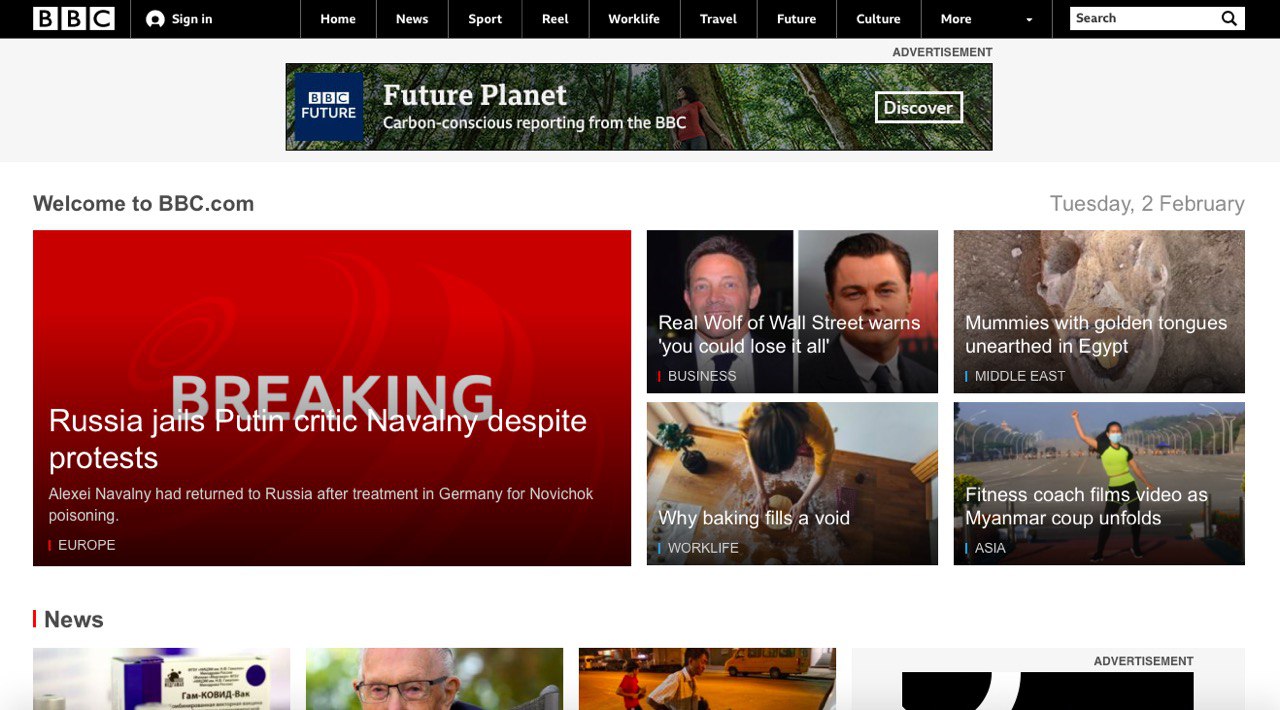Viewport: 1280px width, 710px height.
Task: Open the Future navigation tab
Action: pos(796,19)
